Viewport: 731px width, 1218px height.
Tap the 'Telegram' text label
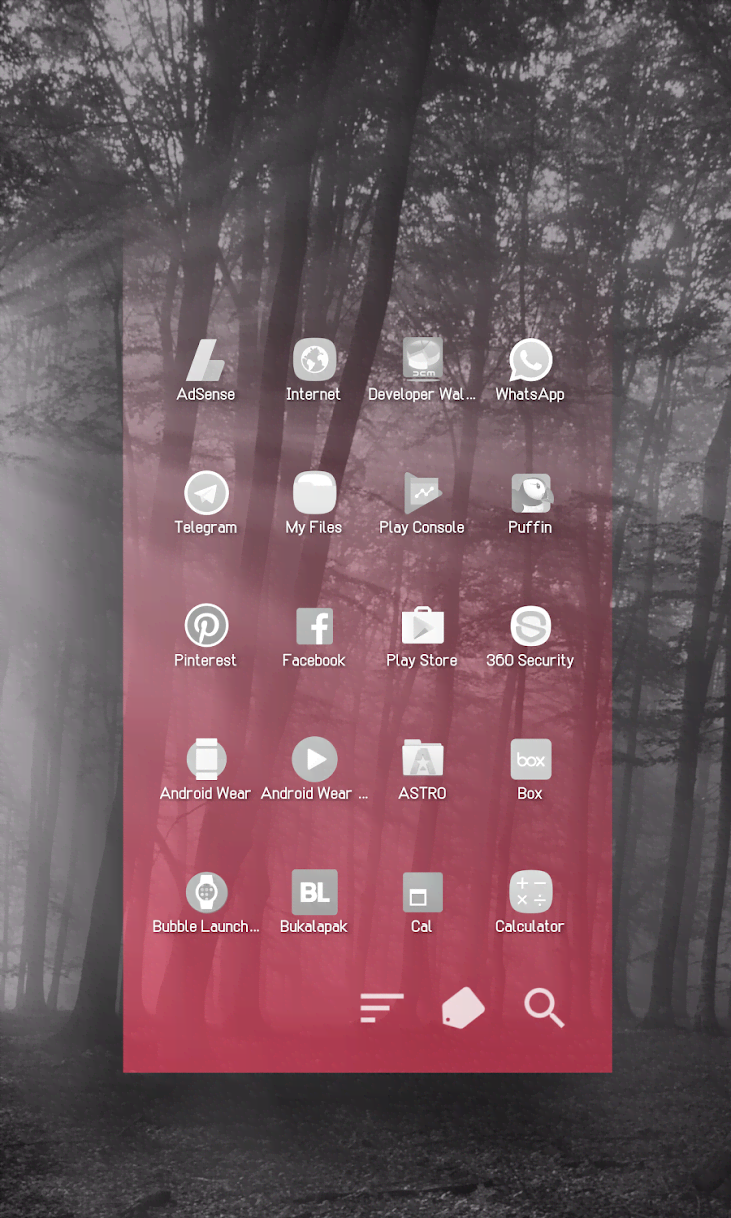206,527
